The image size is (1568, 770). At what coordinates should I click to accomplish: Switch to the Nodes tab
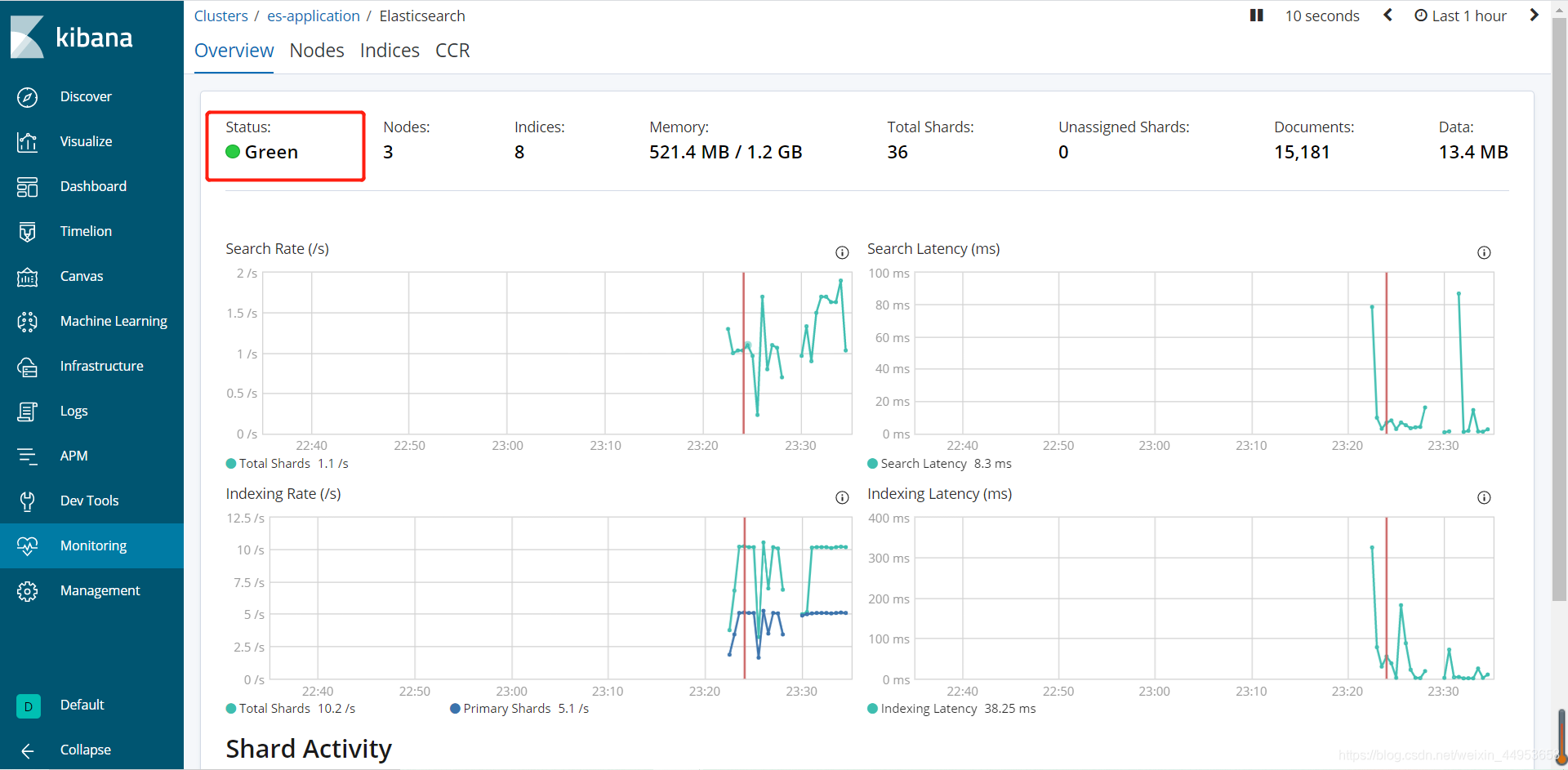(317, 51)
